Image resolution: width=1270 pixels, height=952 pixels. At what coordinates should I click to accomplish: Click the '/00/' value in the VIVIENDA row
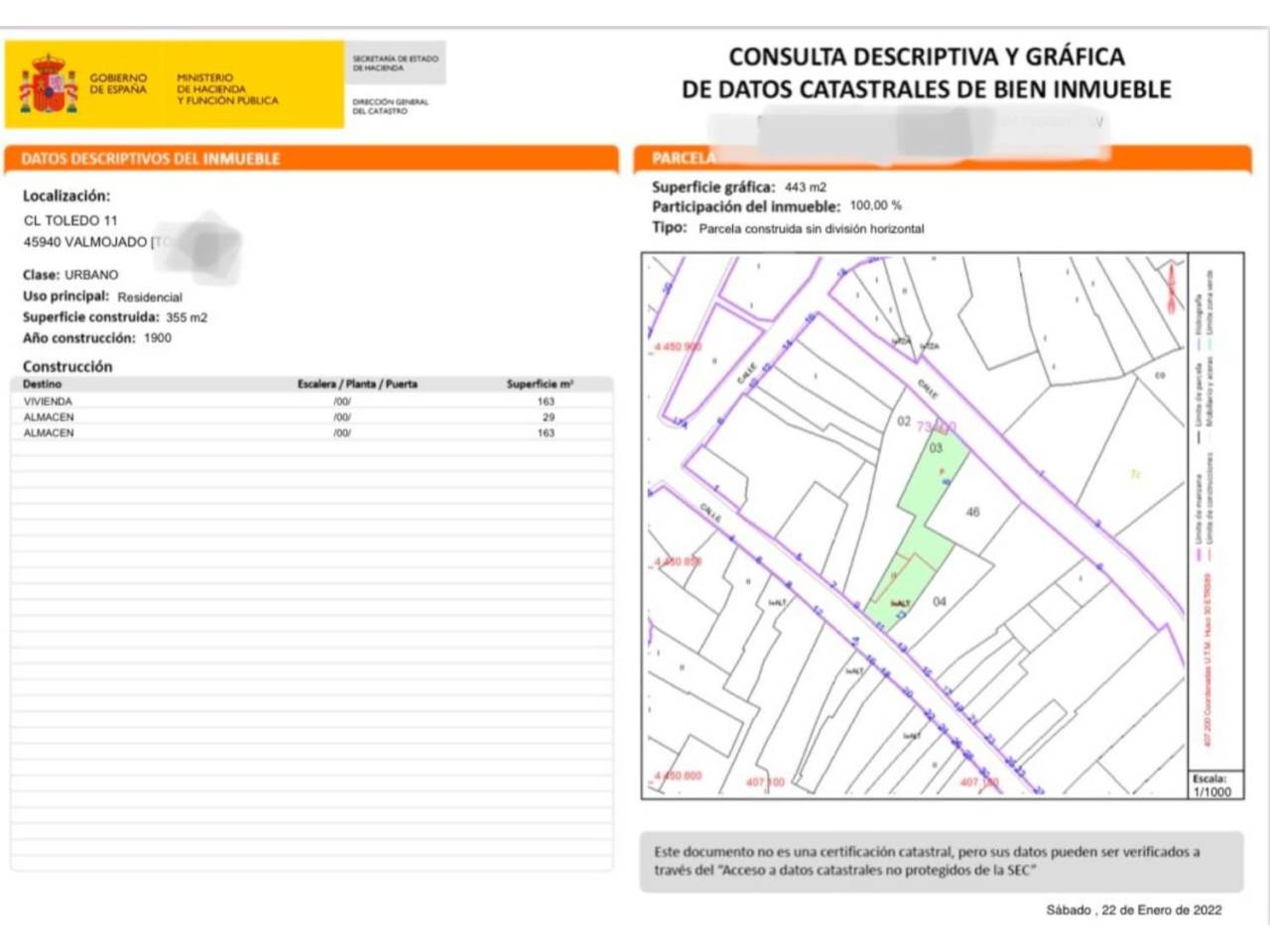pyautogui.click(x=342, y=402)
